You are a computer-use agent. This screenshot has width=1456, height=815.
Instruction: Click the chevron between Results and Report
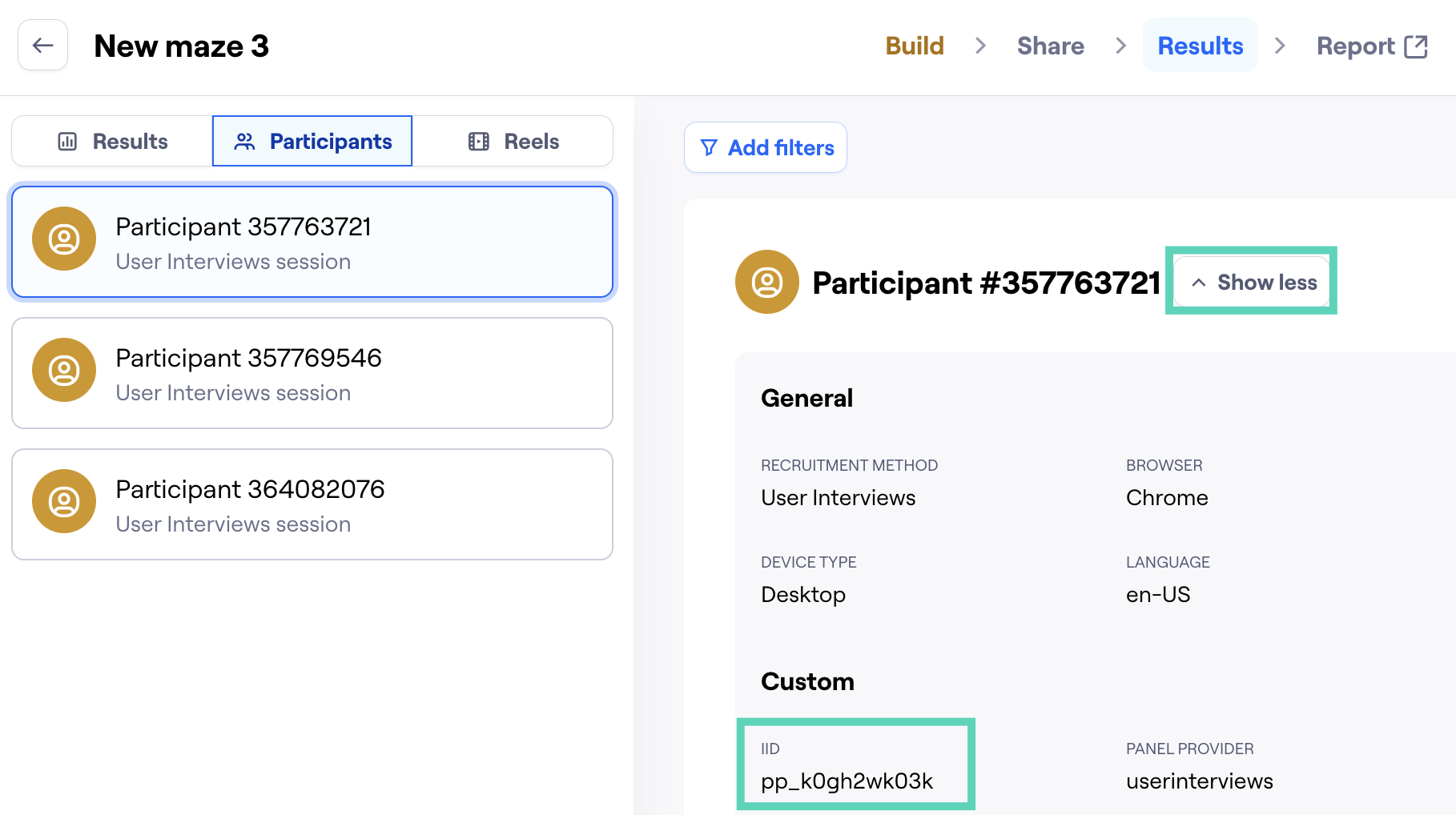pyautogui.click(x=1280, y=46)
